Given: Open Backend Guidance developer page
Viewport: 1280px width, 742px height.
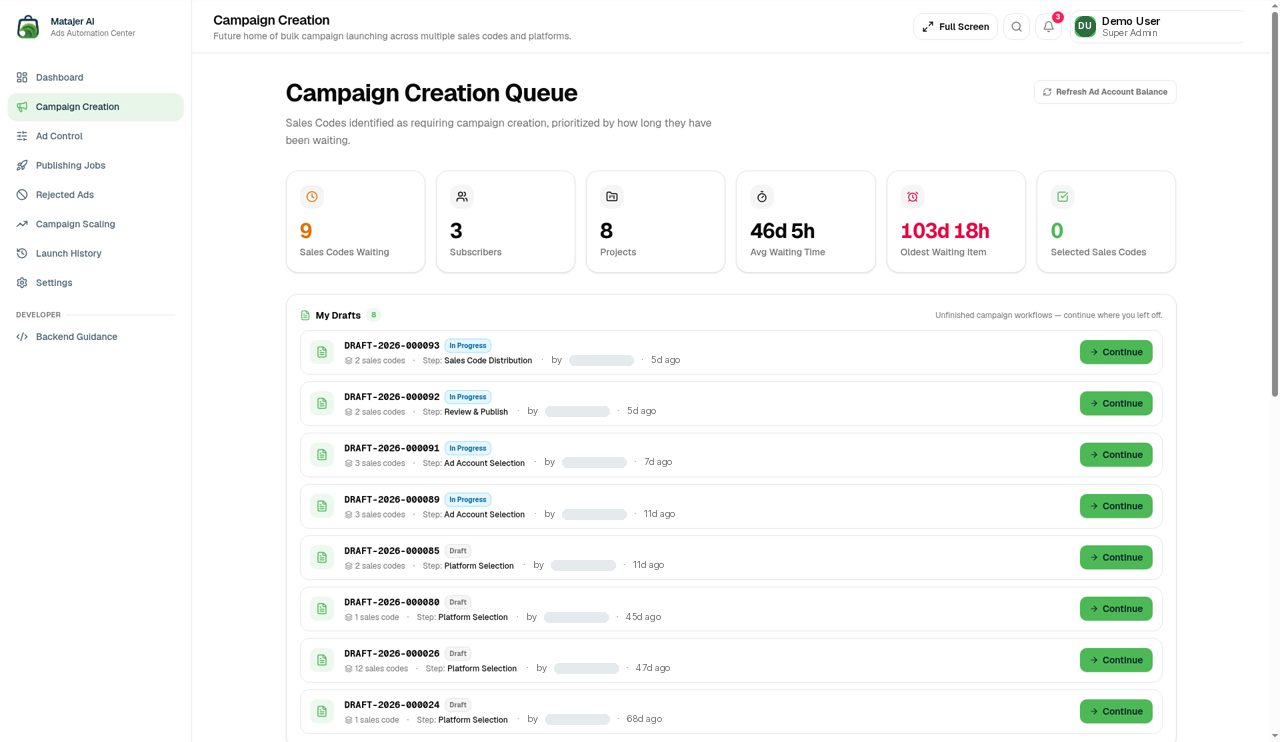Looking at the screenshot, I should point(95,337).
